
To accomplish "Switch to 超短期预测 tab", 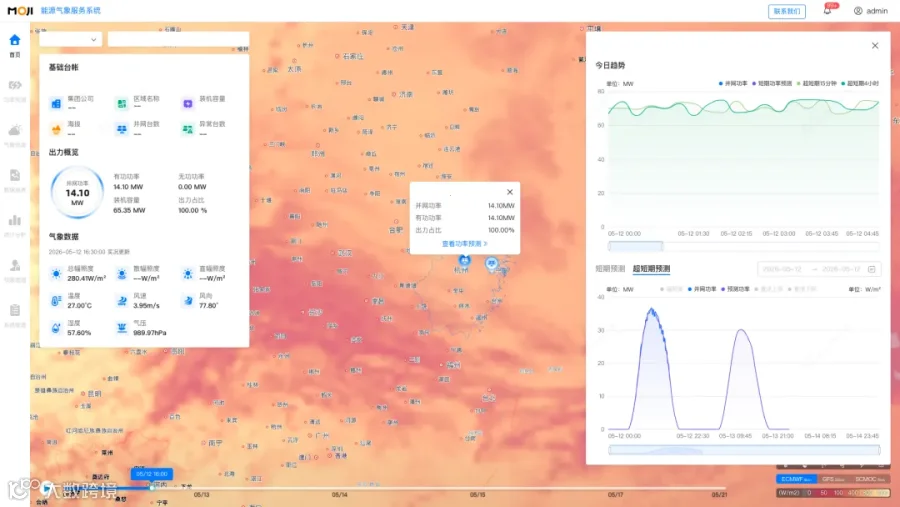I will click(651, 269).
